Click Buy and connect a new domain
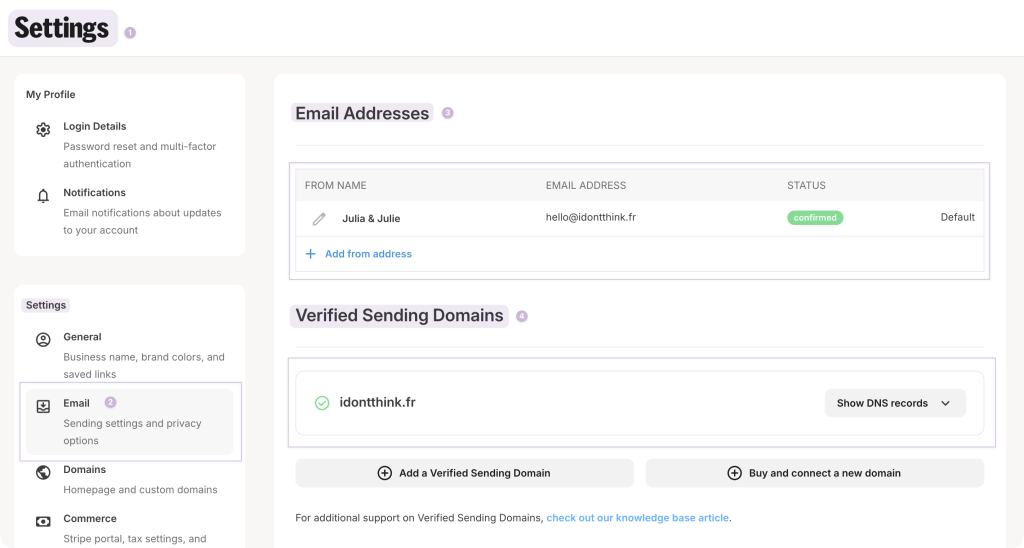The height and width of the screenshot is (548, 1024). pyautogui.click(x=814, y=473)
